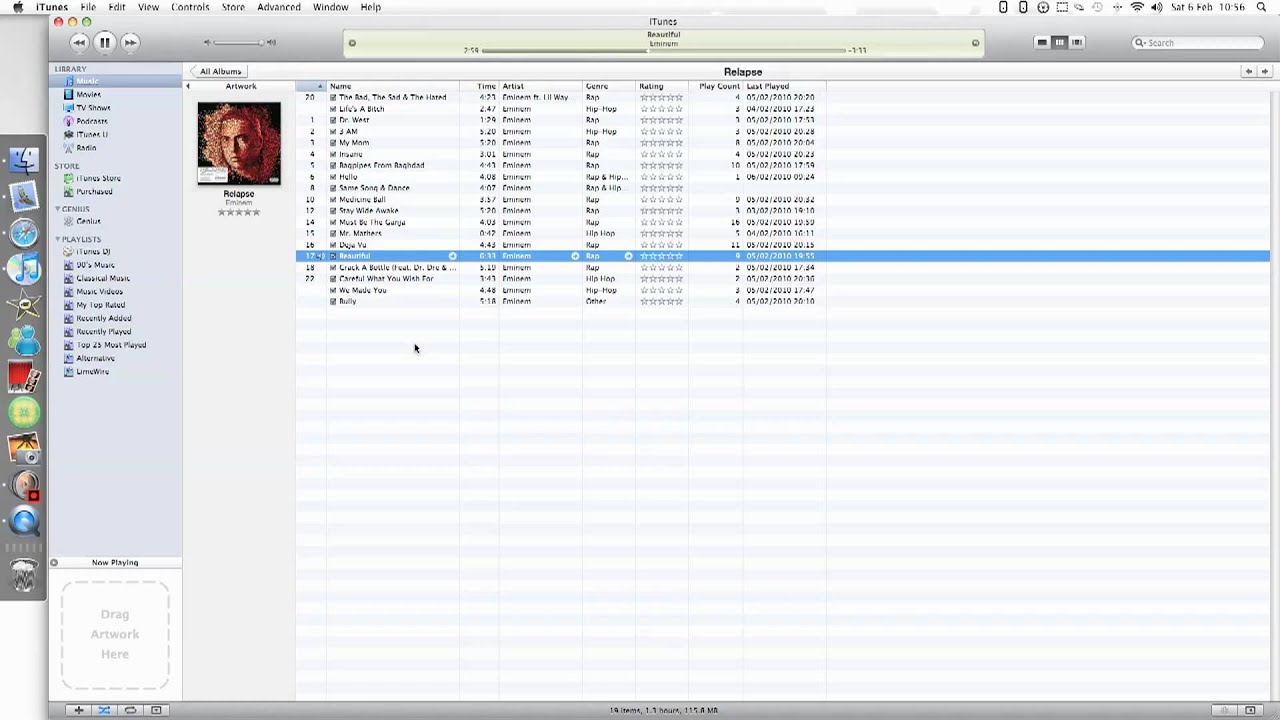The width and height of the screenshot is (1280, 720).
Task: Rate the Relapse album with stars
Action: point(239,212)
